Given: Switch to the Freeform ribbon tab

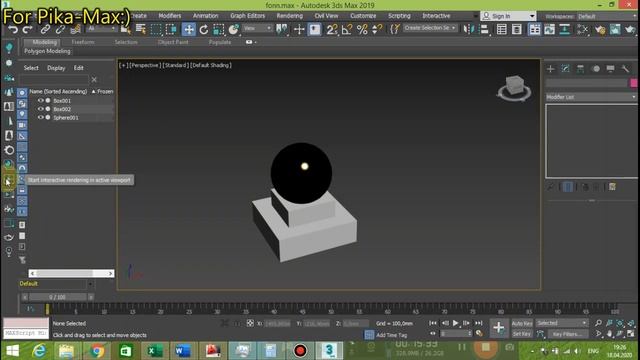Looking at the screenshot, I should (x=83, y=42).
